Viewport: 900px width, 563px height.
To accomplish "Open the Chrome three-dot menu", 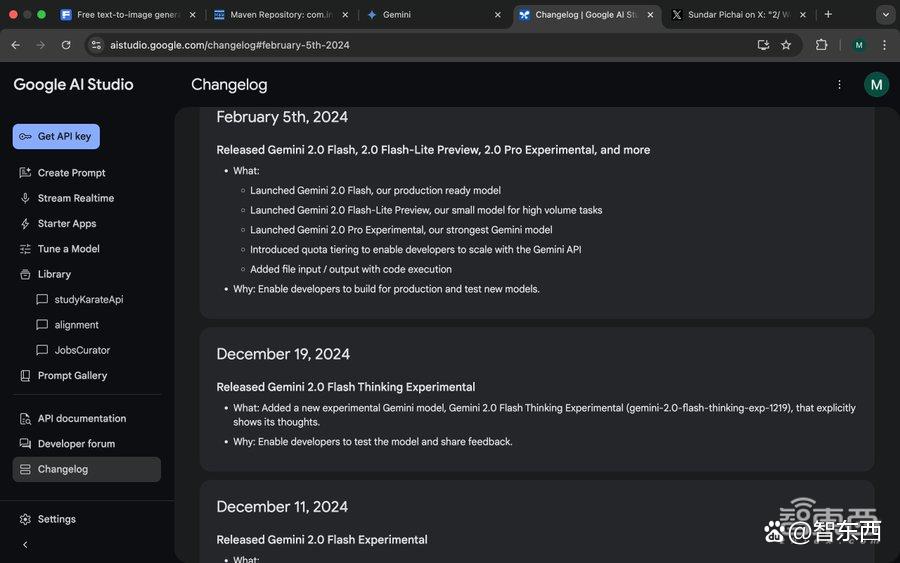I will (x=884, y=45).
